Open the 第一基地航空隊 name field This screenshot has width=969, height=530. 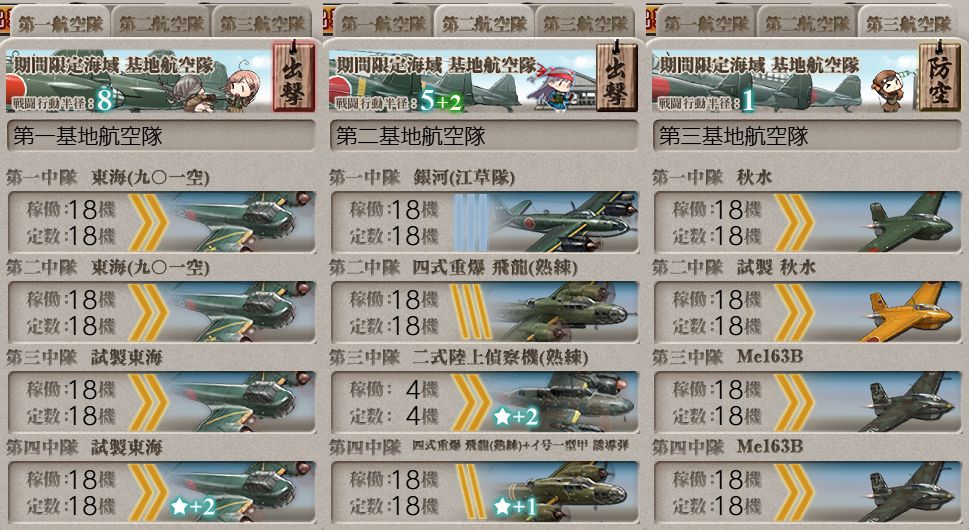coord(161,136)
